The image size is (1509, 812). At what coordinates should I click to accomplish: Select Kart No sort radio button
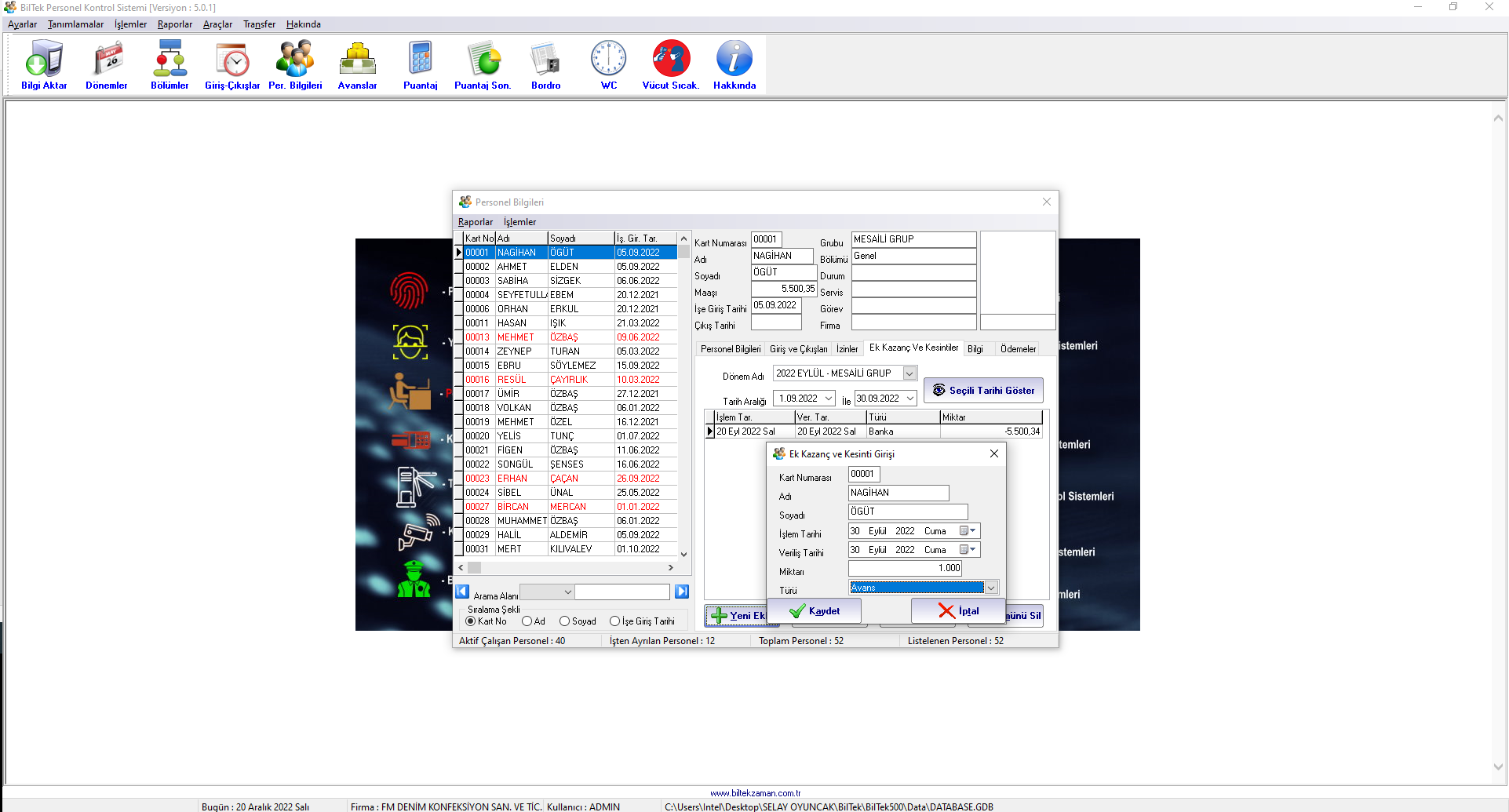(x=471, y=621)
